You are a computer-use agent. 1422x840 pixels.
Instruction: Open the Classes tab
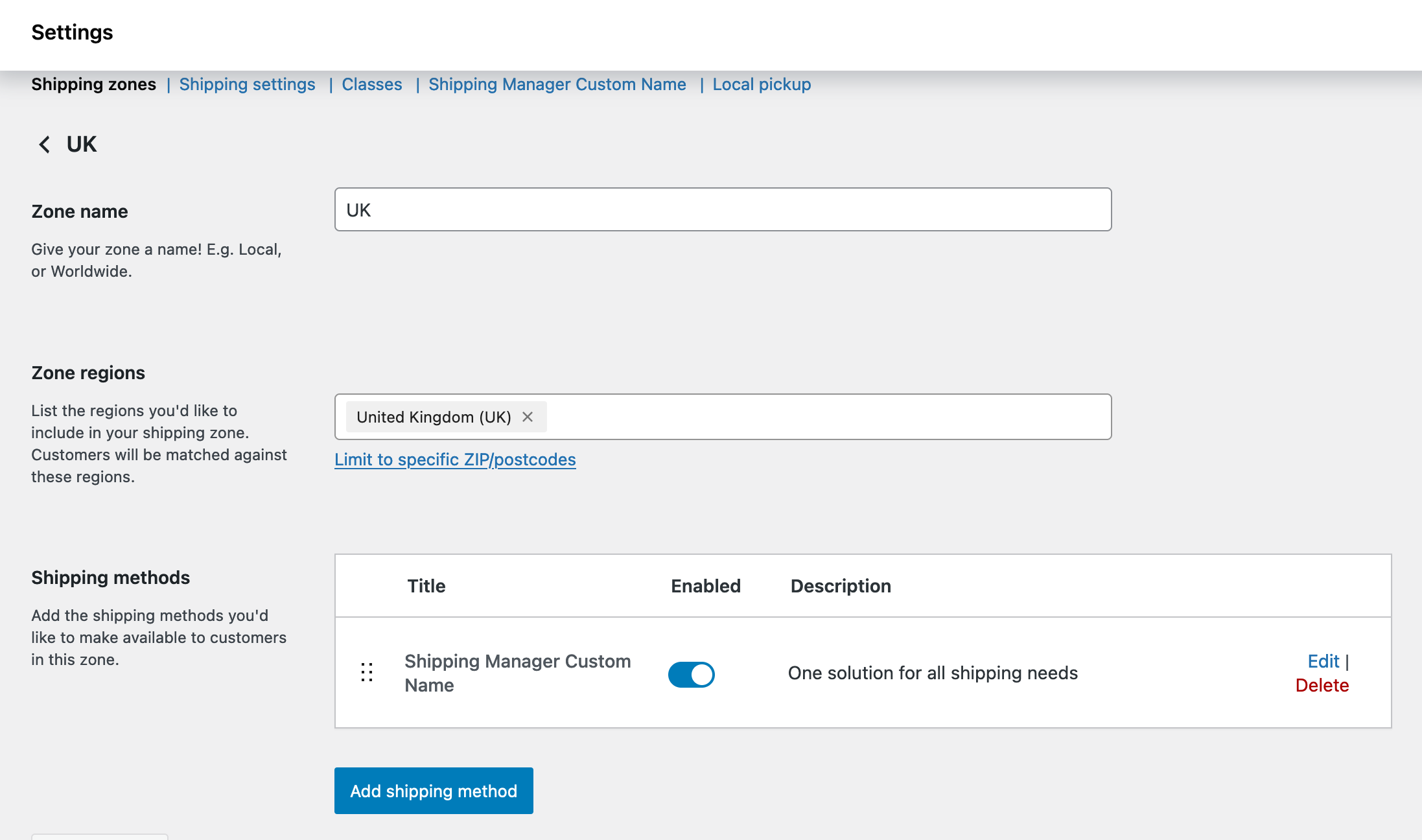[x=371, y=84]
